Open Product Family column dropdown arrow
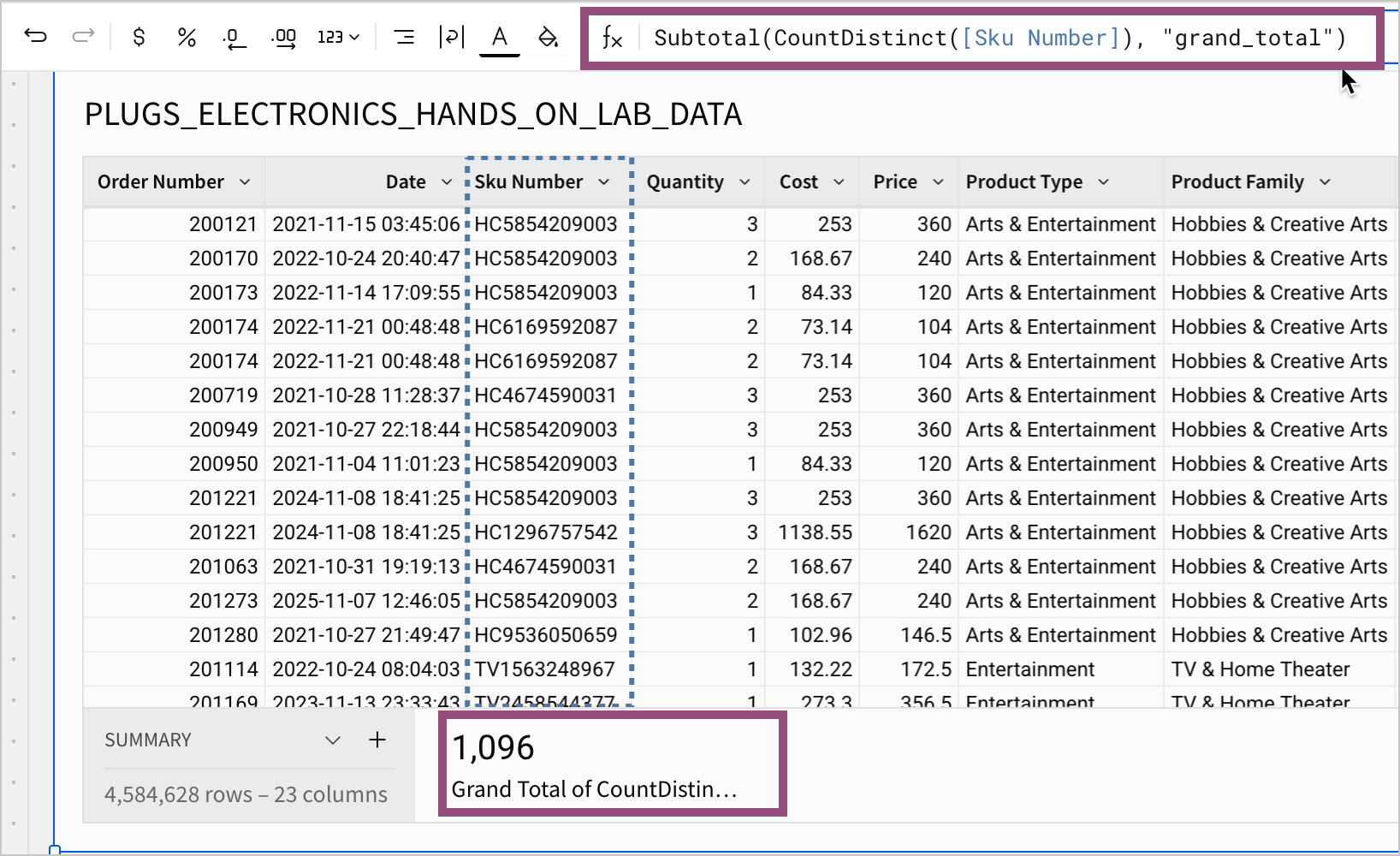Image resolution: width=1400 pixels, height=856 pixels. pyautogui.click(x=1325, y=181)
